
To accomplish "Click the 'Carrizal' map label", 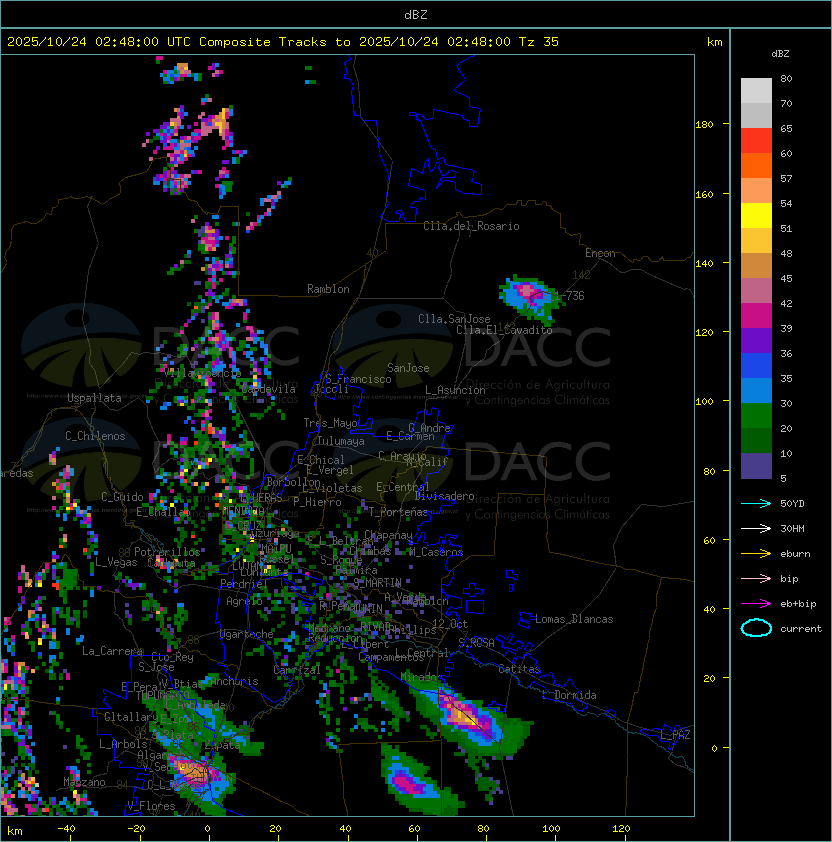I will [x=296, y=670].
